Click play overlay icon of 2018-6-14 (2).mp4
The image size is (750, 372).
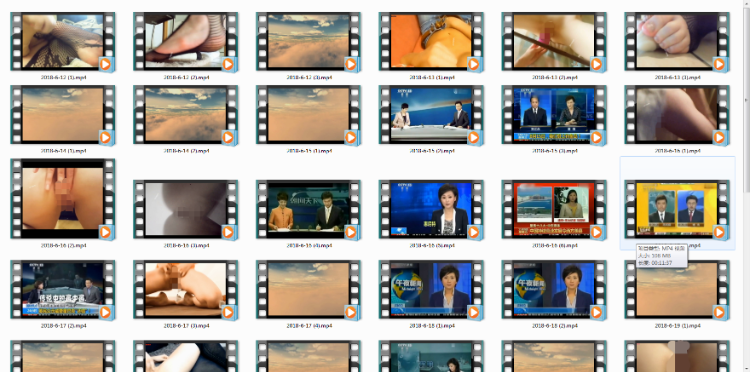click(228, 138)
